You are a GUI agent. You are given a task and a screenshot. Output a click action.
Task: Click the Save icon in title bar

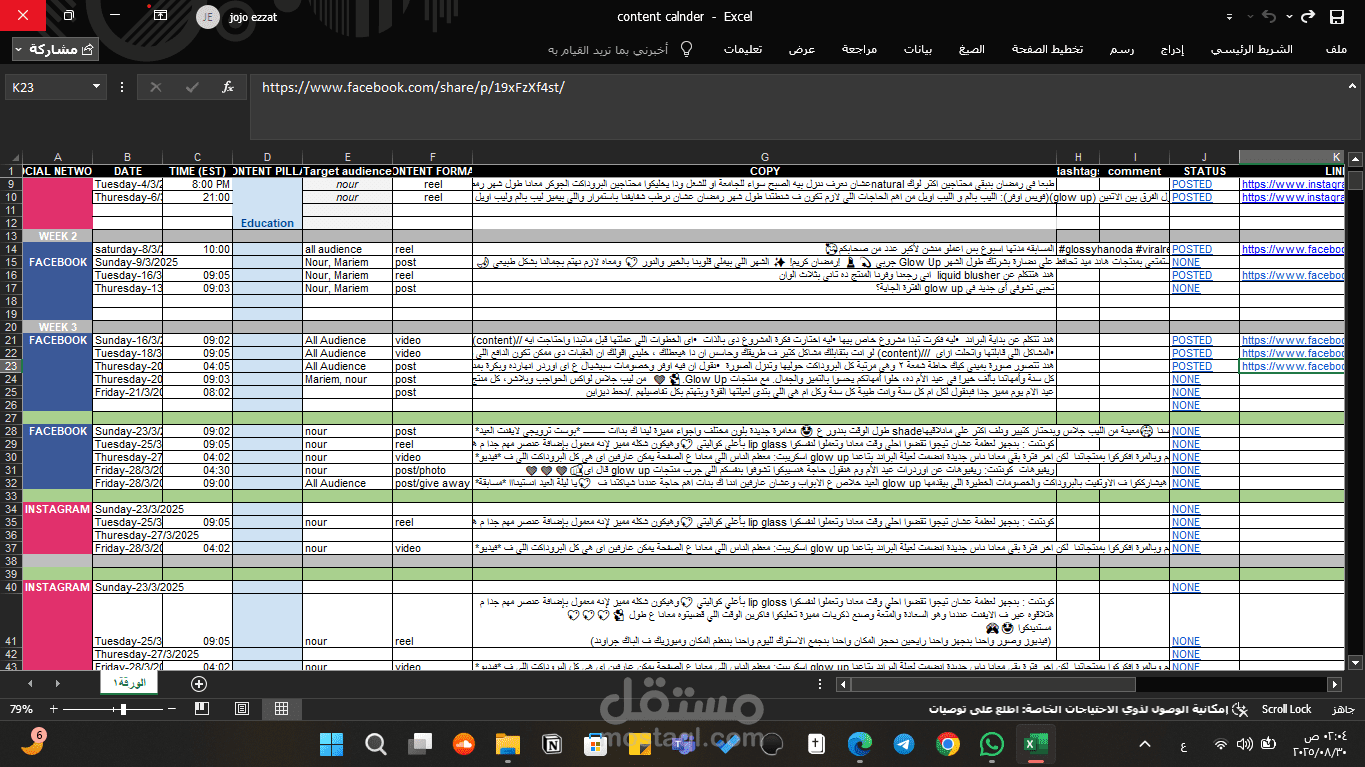[x=1337, y=17]
